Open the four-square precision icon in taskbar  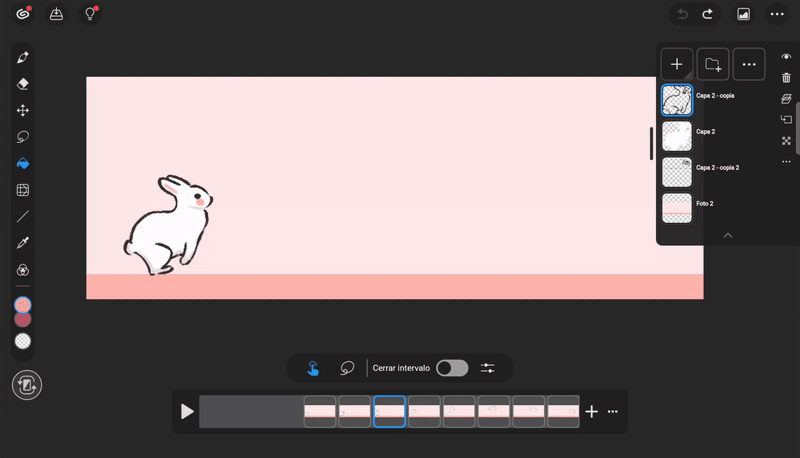tap(786, 141)
